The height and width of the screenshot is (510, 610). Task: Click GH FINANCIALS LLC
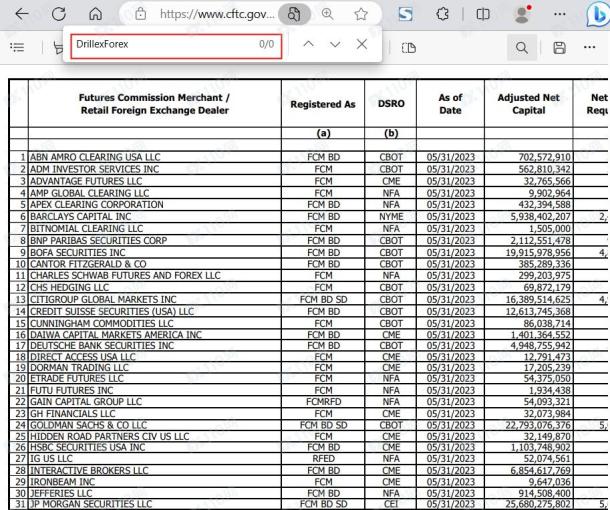pos(72,414)
